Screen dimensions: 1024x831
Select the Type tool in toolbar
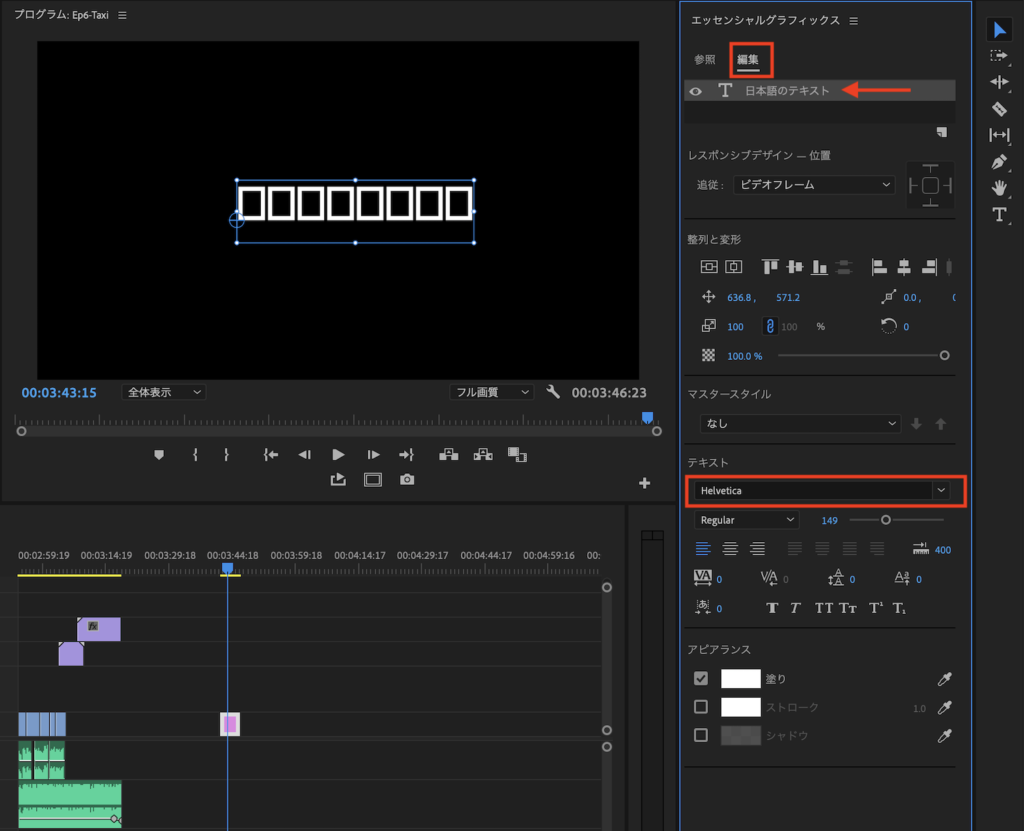[x=999, y=214]
